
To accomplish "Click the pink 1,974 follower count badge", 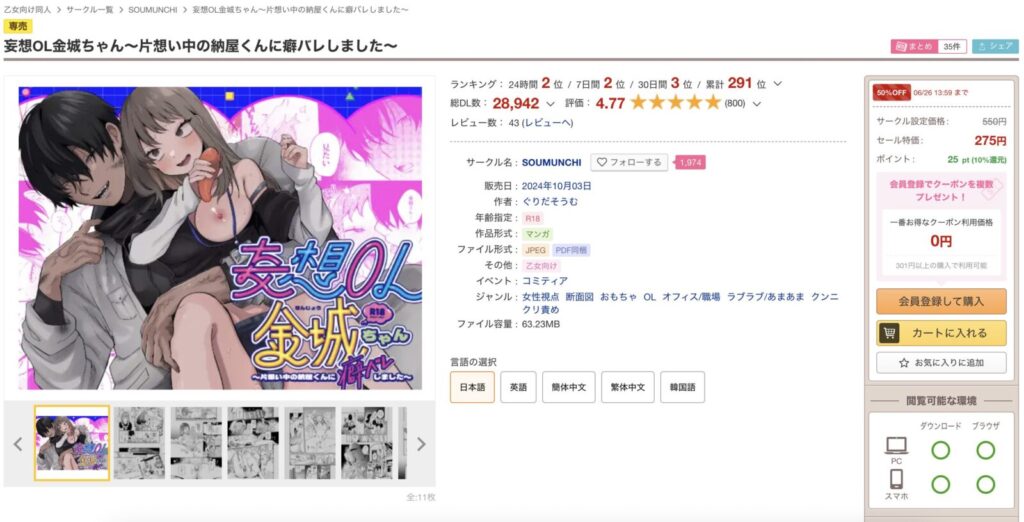I will click(x=690, y=163).
